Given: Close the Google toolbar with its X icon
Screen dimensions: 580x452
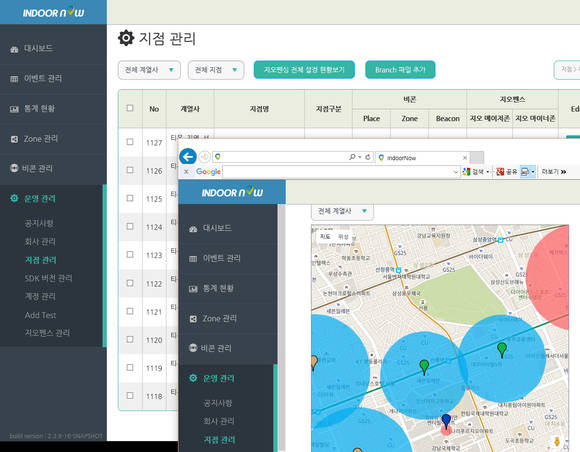Looking at the screenshot, I should tap(186, 172).
